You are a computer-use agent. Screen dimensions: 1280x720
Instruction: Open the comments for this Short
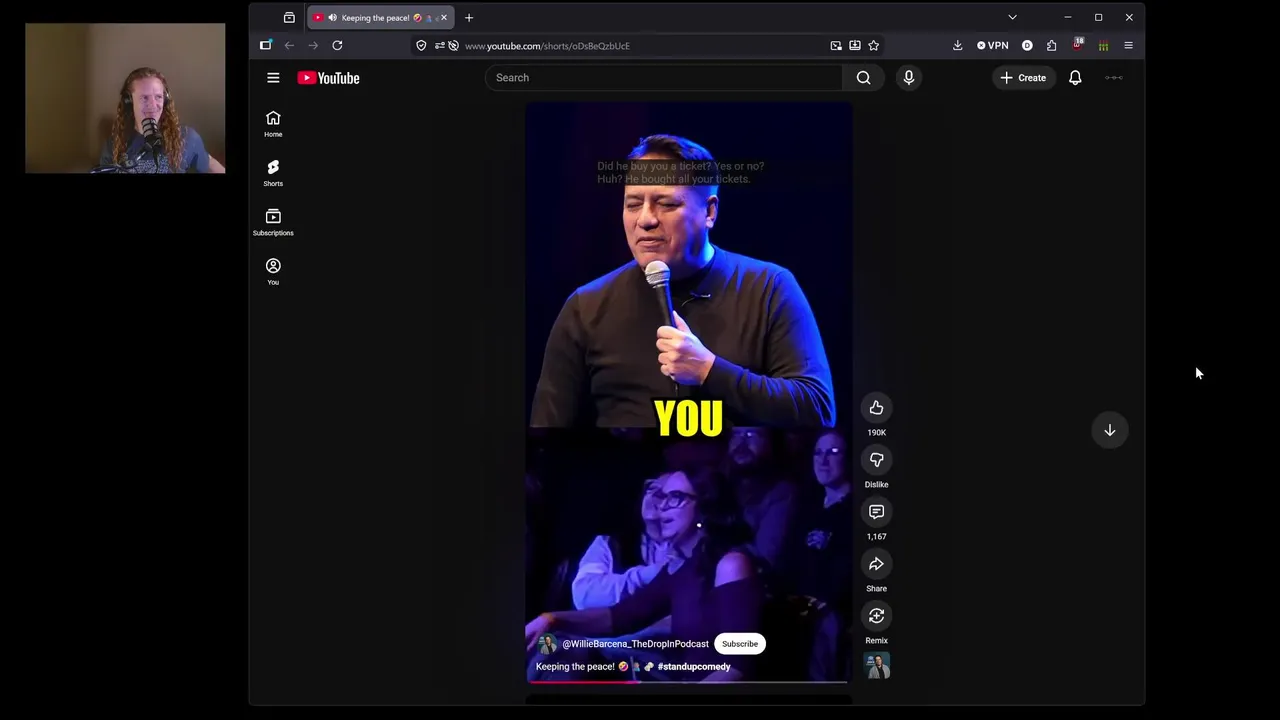876,512
